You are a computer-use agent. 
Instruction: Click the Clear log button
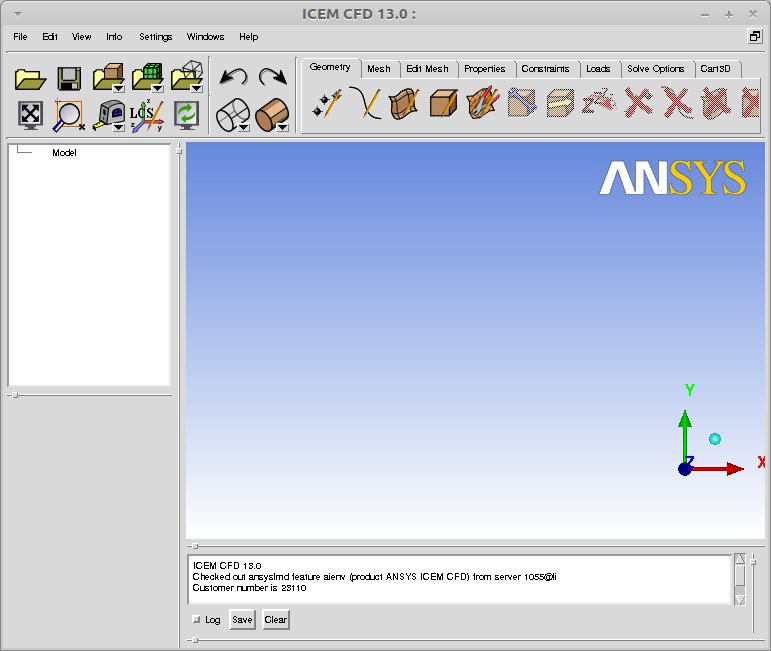pos(276,620)
